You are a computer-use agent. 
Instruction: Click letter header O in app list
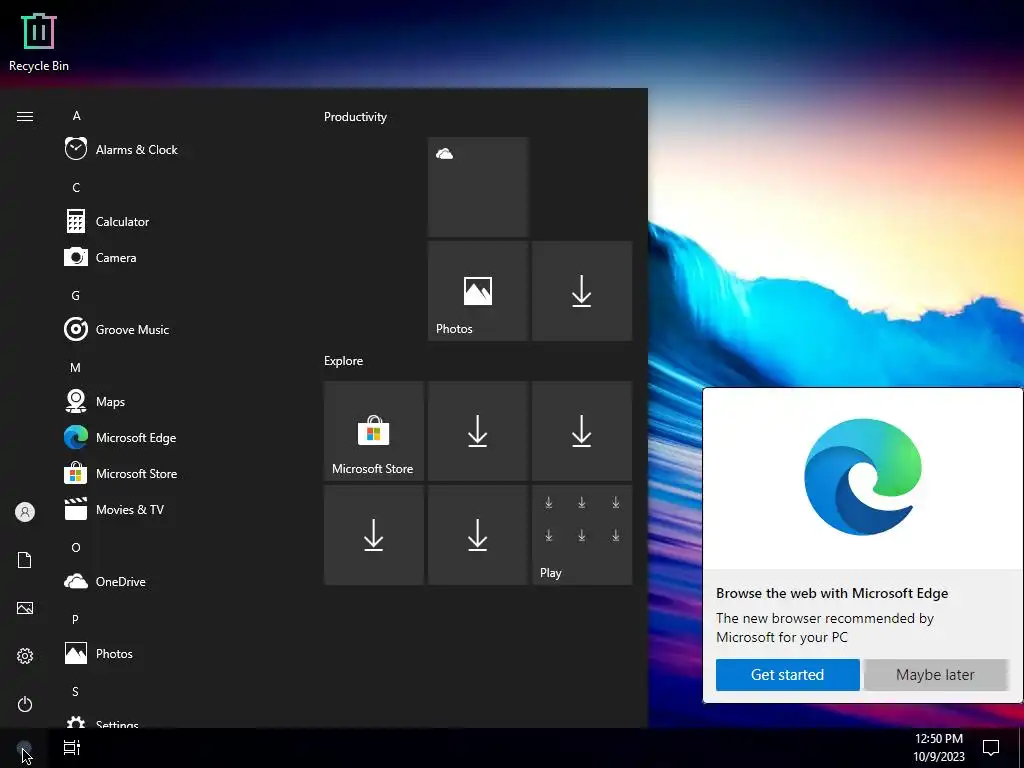pos(76,547)
